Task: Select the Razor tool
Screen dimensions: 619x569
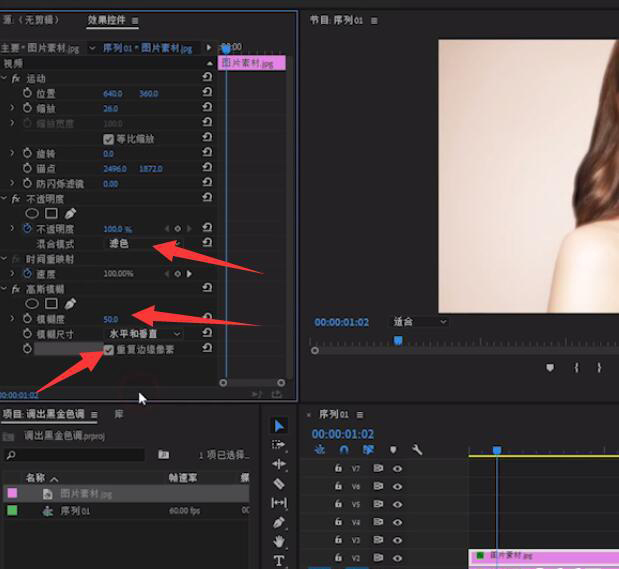Action: pyautogui.click(x=279, y=483)
